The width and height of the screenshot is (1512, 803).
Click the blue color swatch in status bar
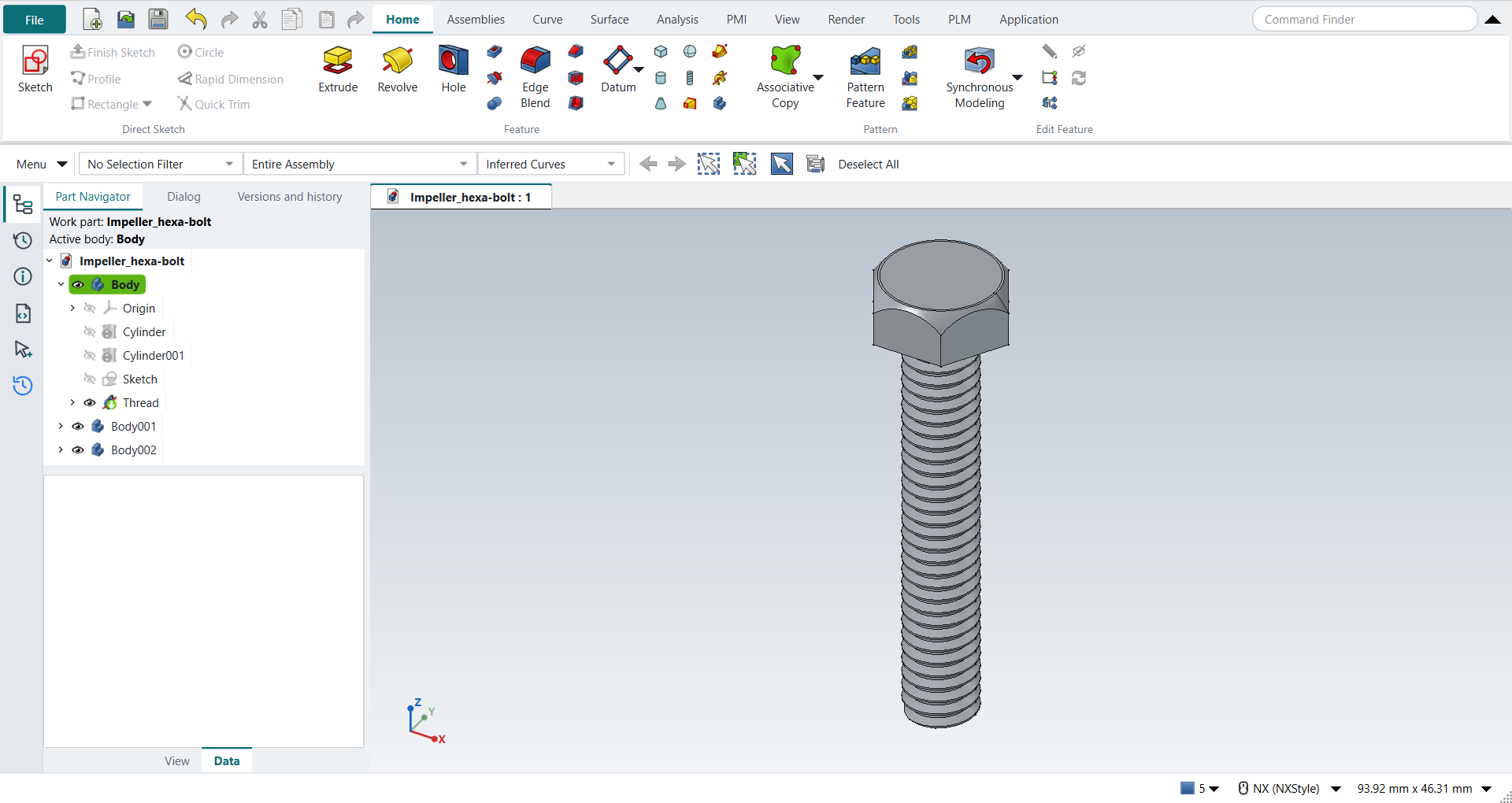(x=1188, y=788)
